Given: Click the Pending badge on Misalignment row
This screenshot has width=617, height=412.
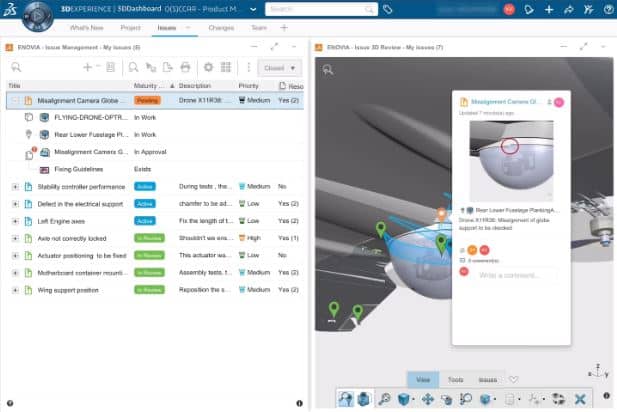Looking at the screenshot, I should tap(147, 100).
